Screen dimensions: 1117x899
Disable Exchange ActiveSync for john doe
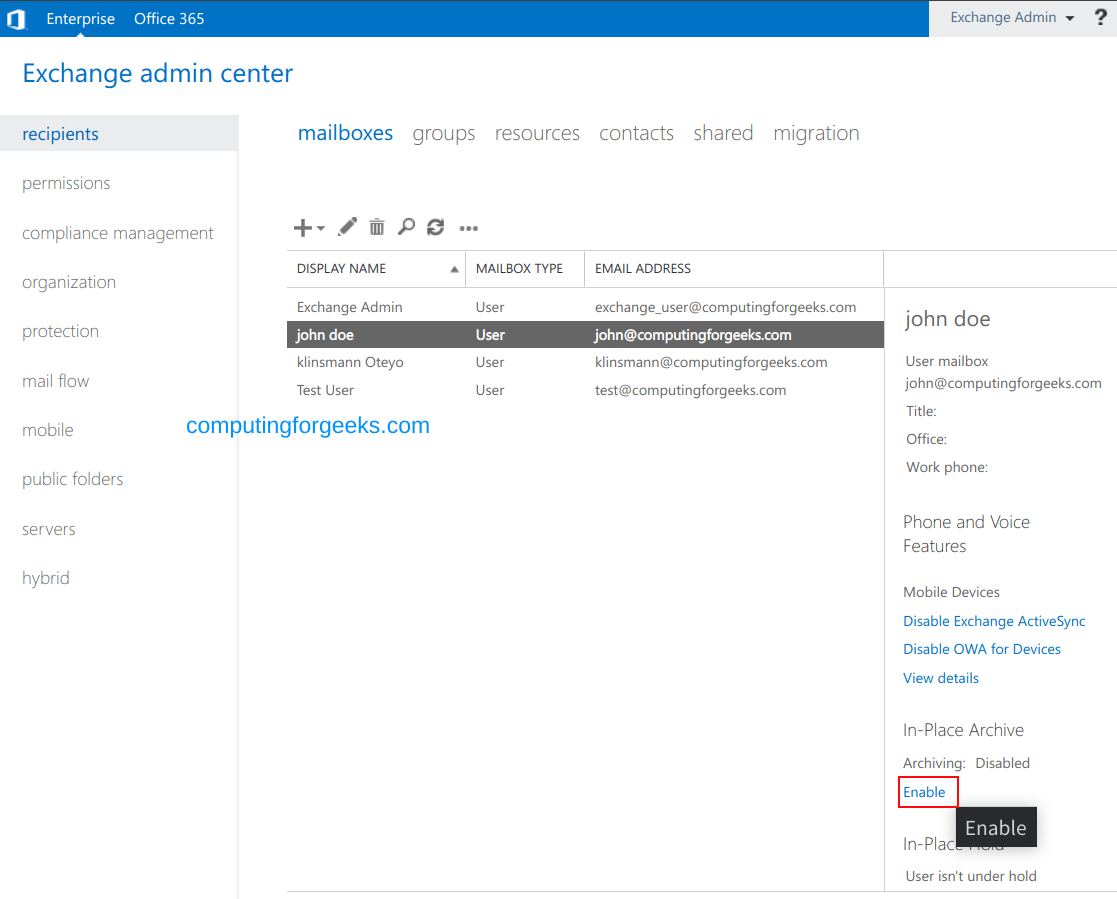point(994,620)
